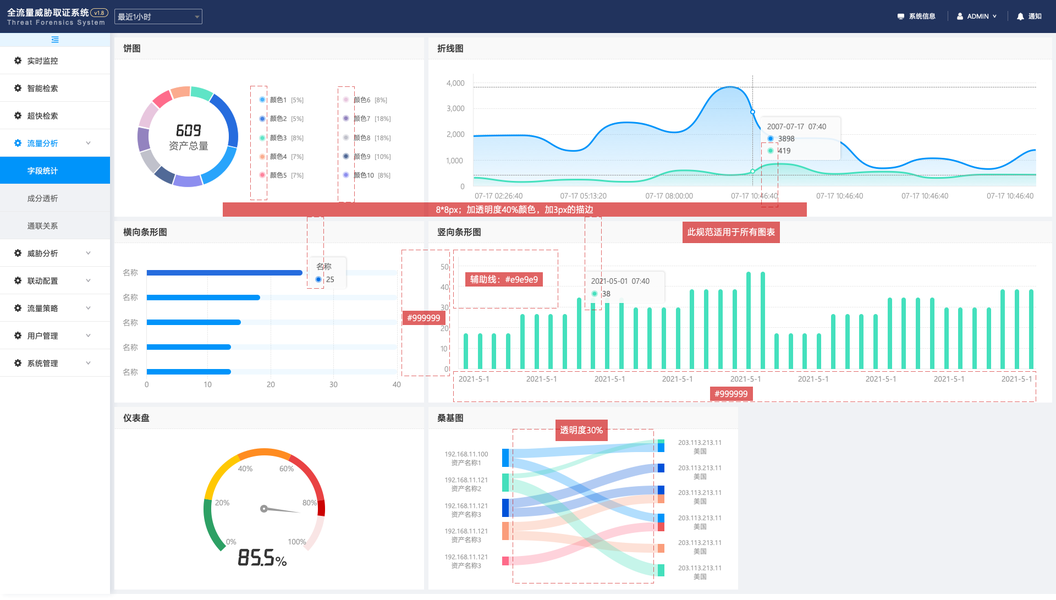Click the 609 资产总量 total in donut center
This screenshot has width=1056, height=600.
188,137
